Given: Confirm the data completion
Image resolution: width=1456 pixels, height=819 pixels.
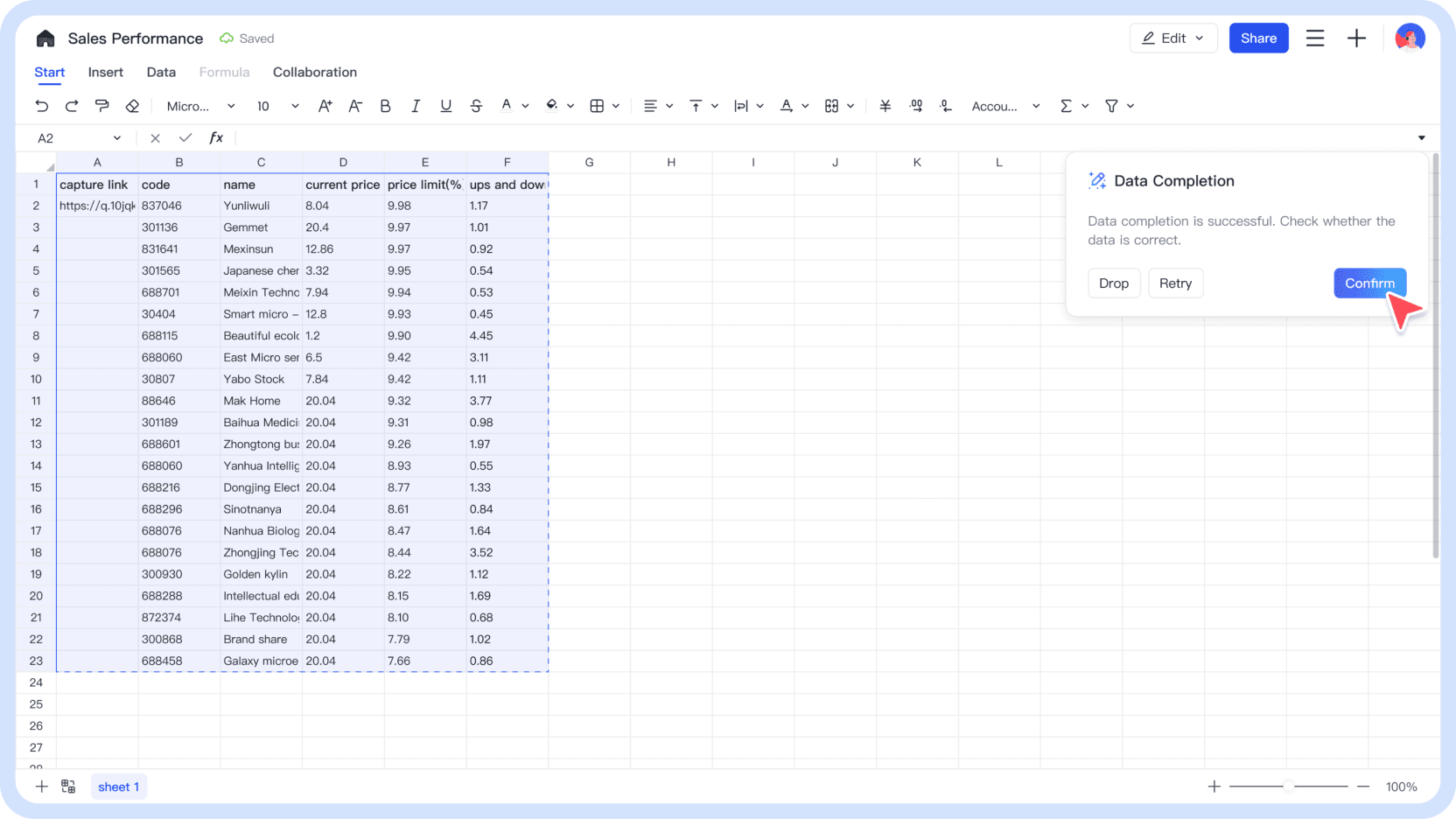Looking at the screenshot, I should pyautogui.click(x=1369, y=283).
